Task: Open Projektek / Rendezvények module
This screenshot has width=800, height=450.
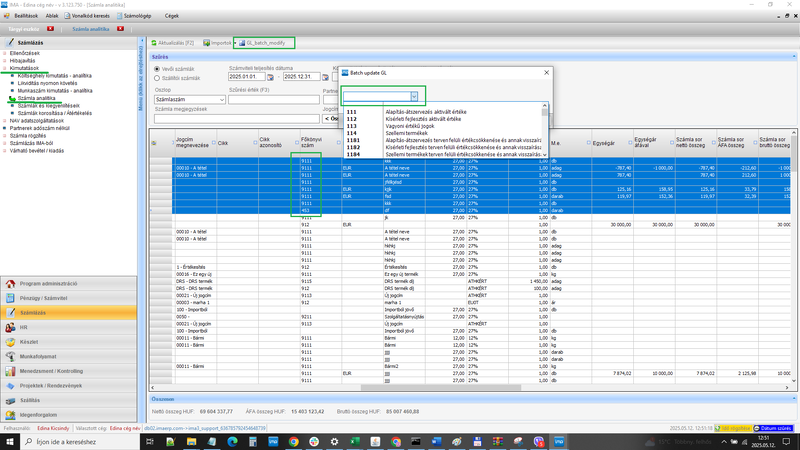Action: [69, 386]
